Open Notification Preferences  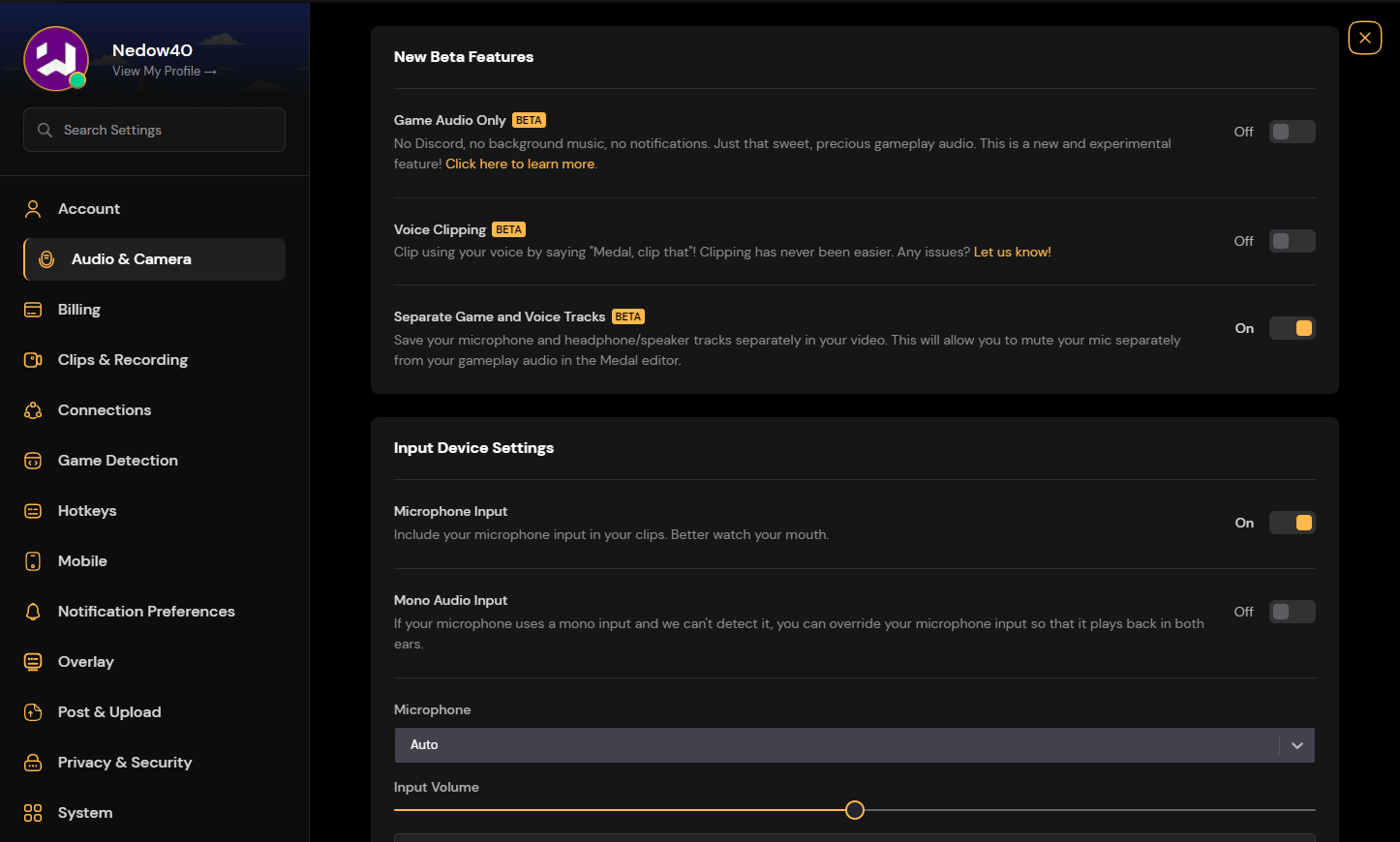[155, 612]
